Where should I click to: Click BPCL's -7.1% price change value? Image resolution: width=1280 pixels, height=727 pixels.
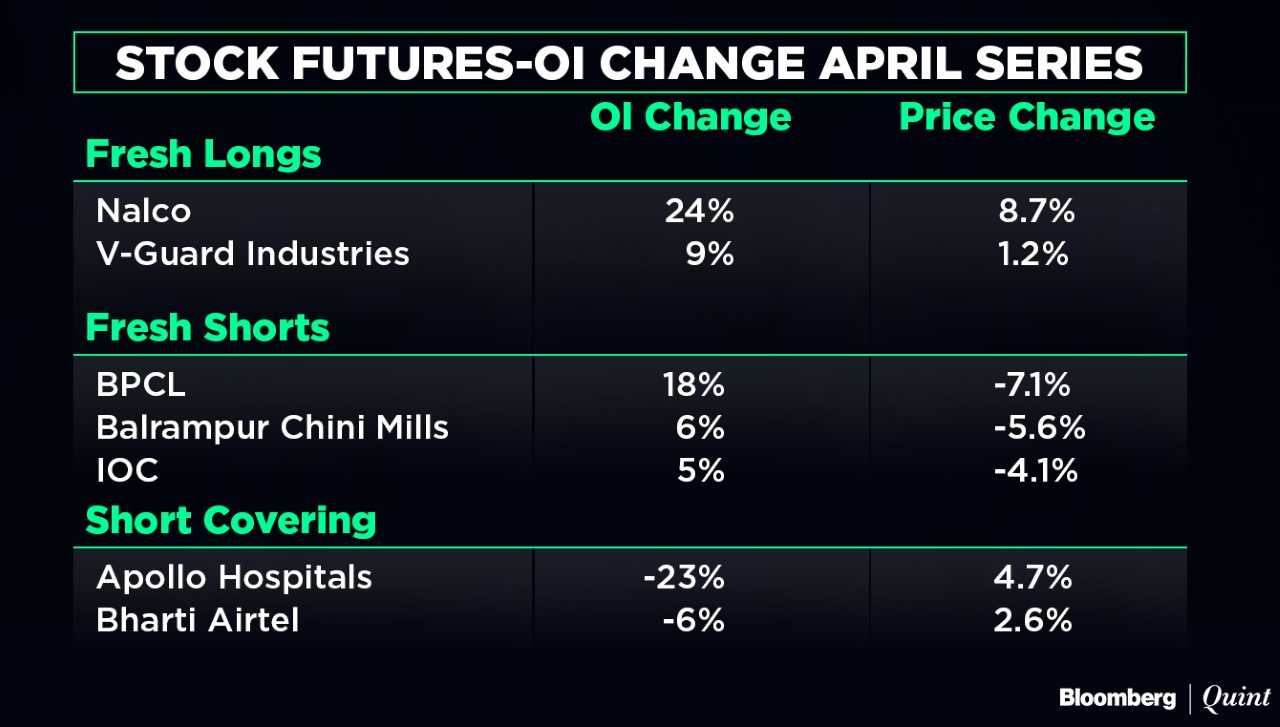click(1034, 385)
